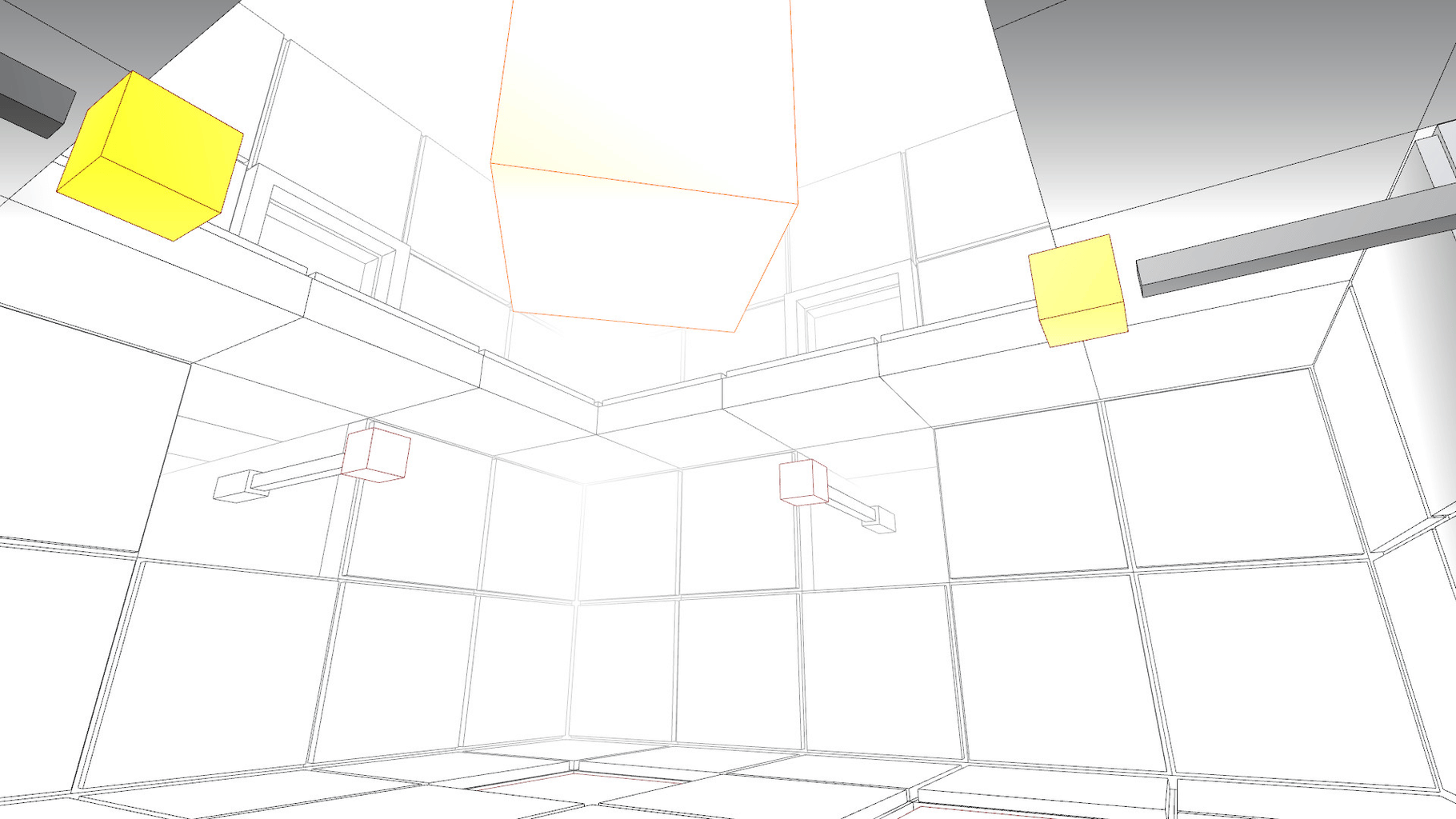Click the red-outlined cube on right wall
Image resolution: width=1456 pixels, height=819 pixels.
click(x=803, y=482)
